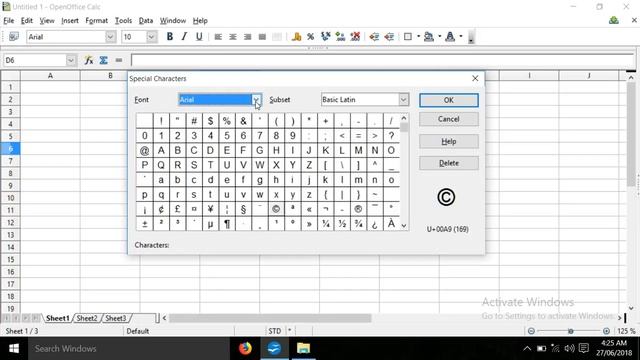
Task: Align cell text right
Action: [247, 37]
